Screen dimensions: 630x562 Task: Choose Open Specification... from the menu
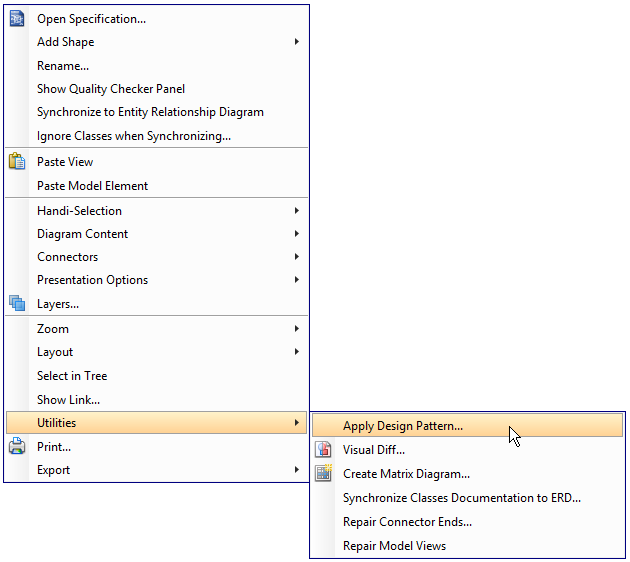[x=157, y=19]
